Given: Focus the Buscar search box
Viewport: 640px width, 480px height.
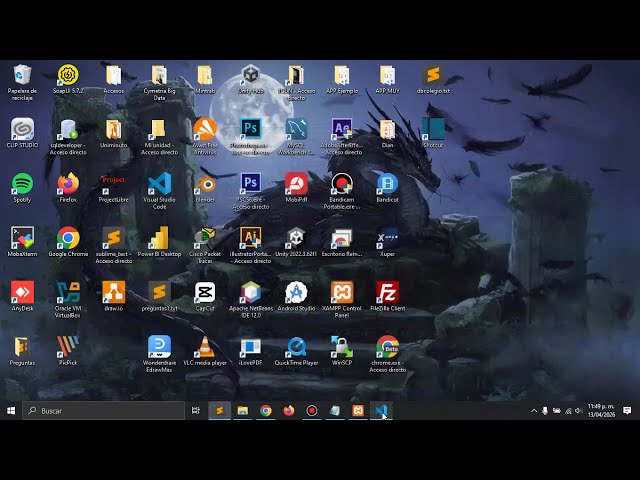Looking at the screenshot, I should (103, 411).
